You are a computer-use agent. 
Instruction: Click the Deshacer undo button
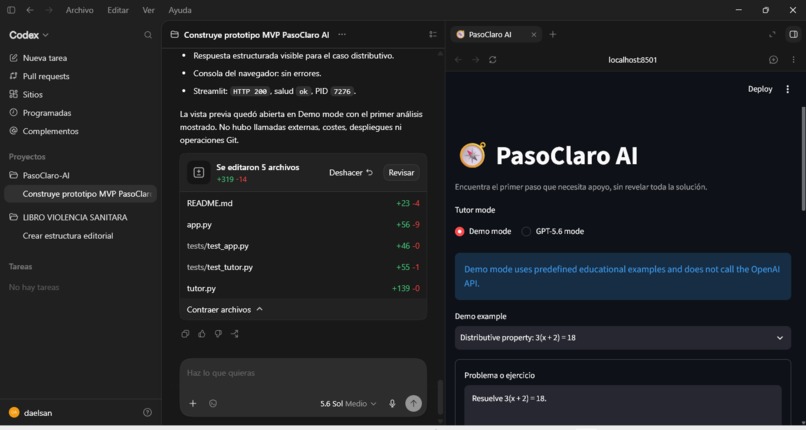tap(351, 173)
